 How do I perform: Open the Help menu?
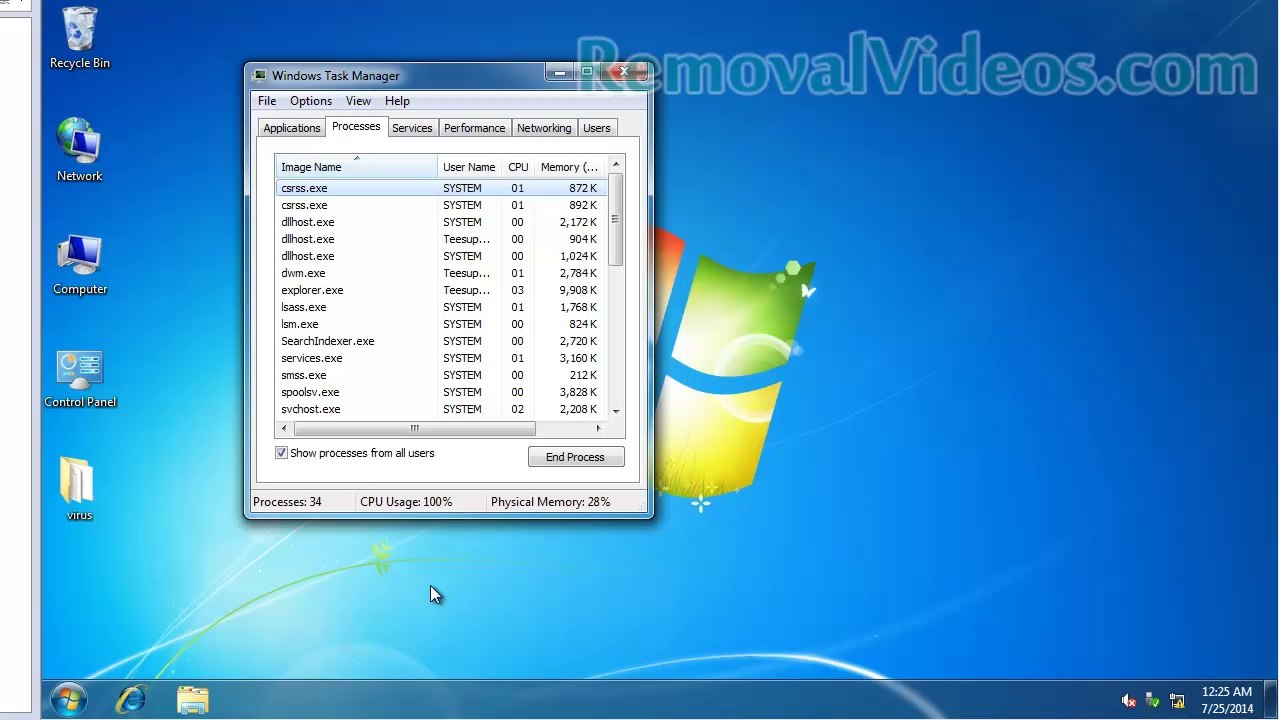397,101
